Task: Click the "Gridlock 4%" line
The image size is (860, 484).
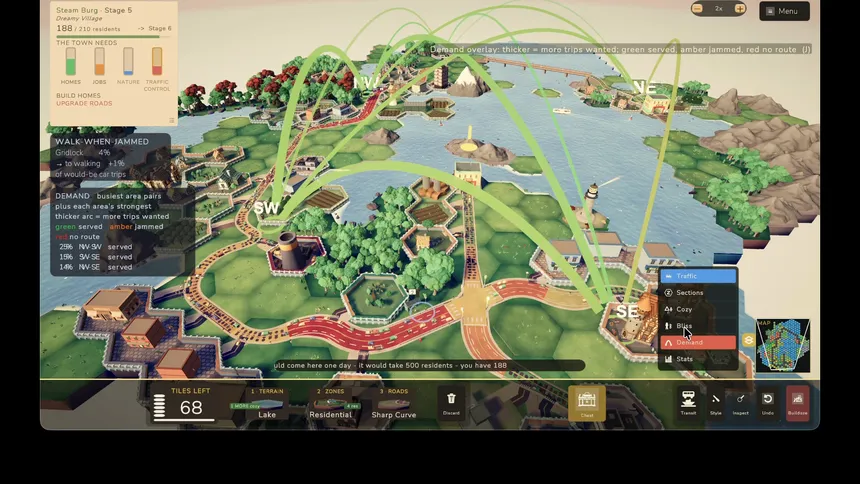Action: click(83, 153)
